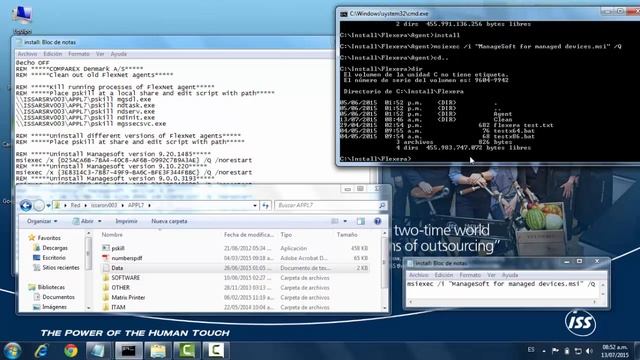640x360 pixels.
Task: Open the green Camtasia taskbar icon
Action: pos(187,351)
